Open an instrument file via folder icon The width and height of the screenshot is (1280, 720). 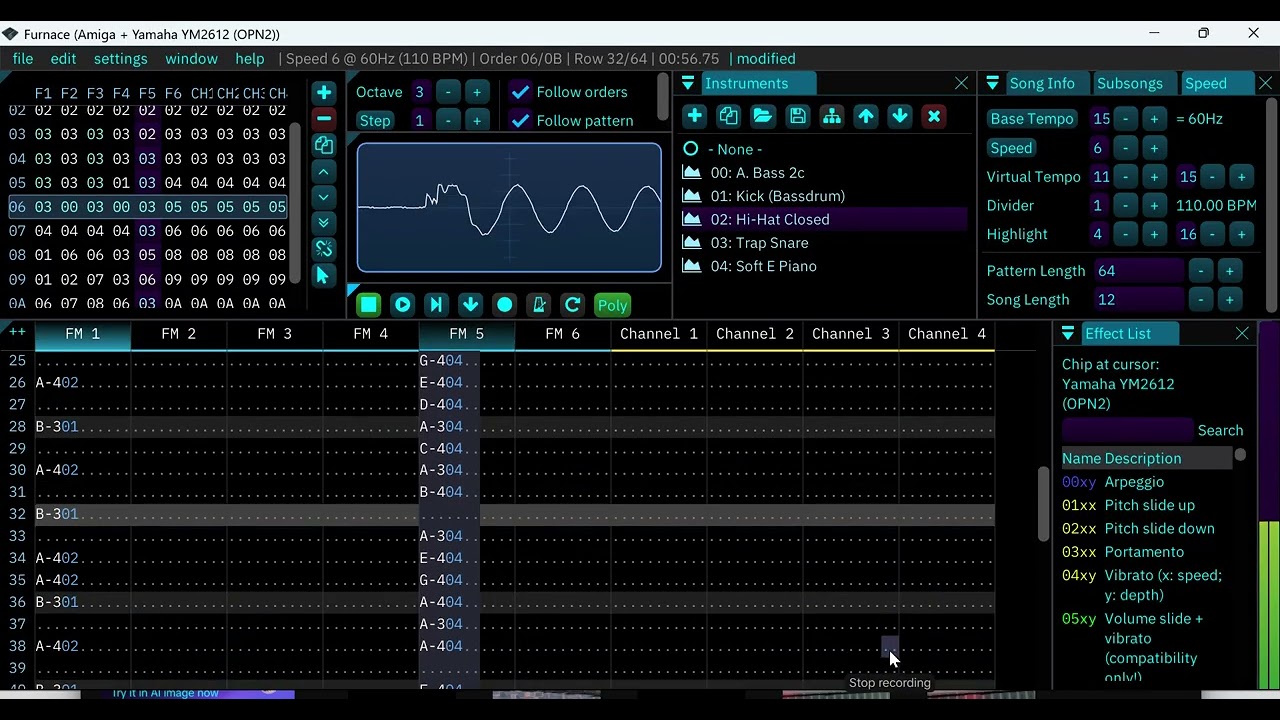[x=763, y=117]
